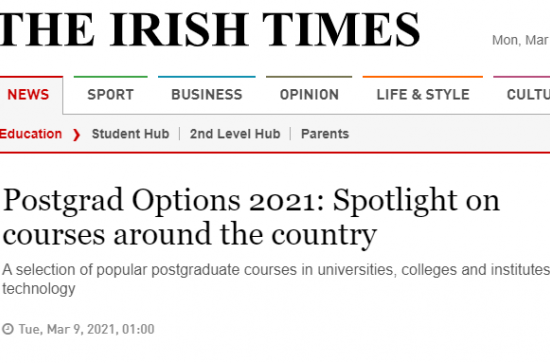Click the clock icon beside the publish date

coord(8,329)
